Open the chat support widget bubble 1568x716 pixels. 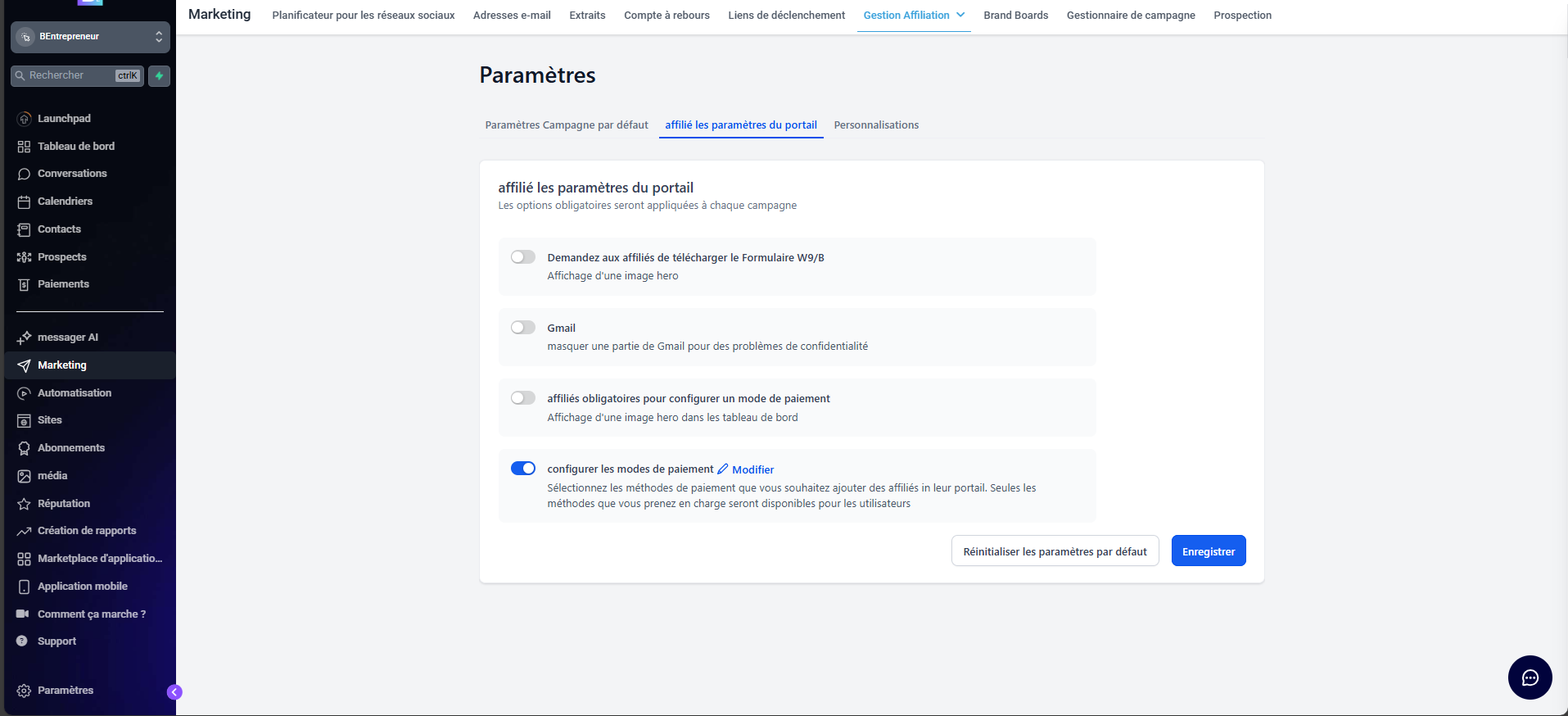click(1530, 677)
